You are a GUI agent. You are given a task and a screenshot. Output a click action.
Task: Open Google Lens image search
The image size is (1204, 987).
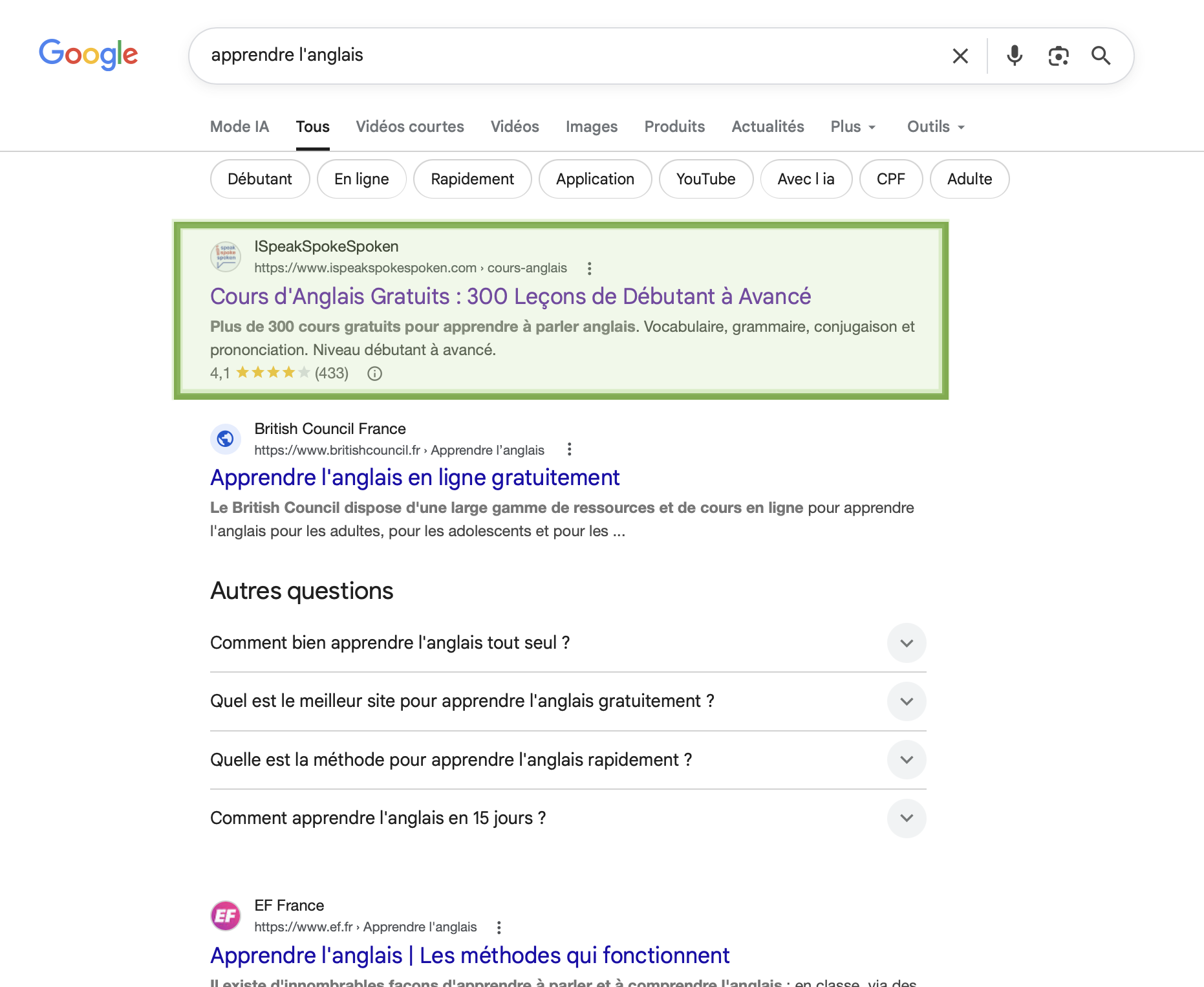(x=1058, y=56)
